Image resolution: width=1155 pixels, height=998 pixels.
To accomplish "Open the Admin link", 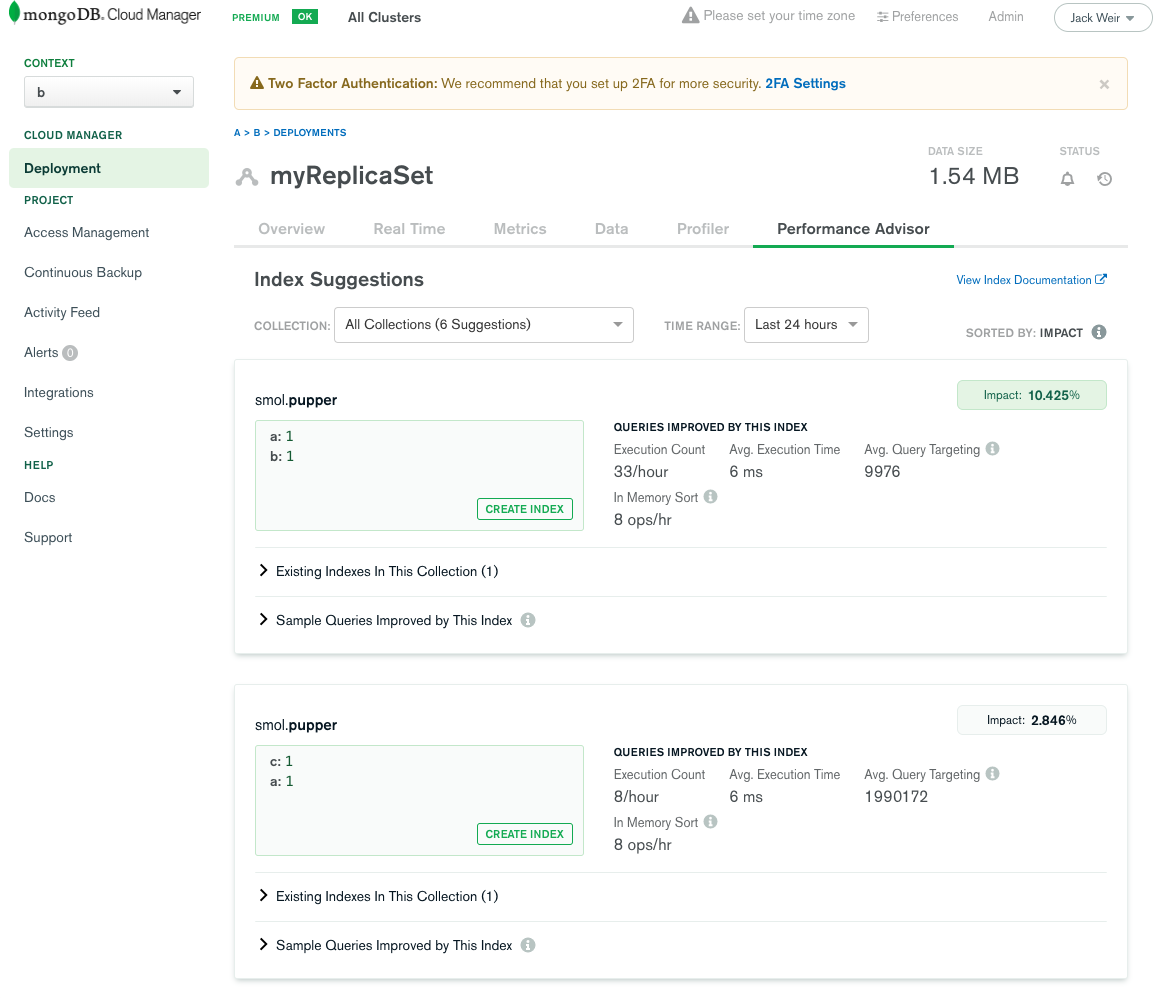I will 1005,16.
